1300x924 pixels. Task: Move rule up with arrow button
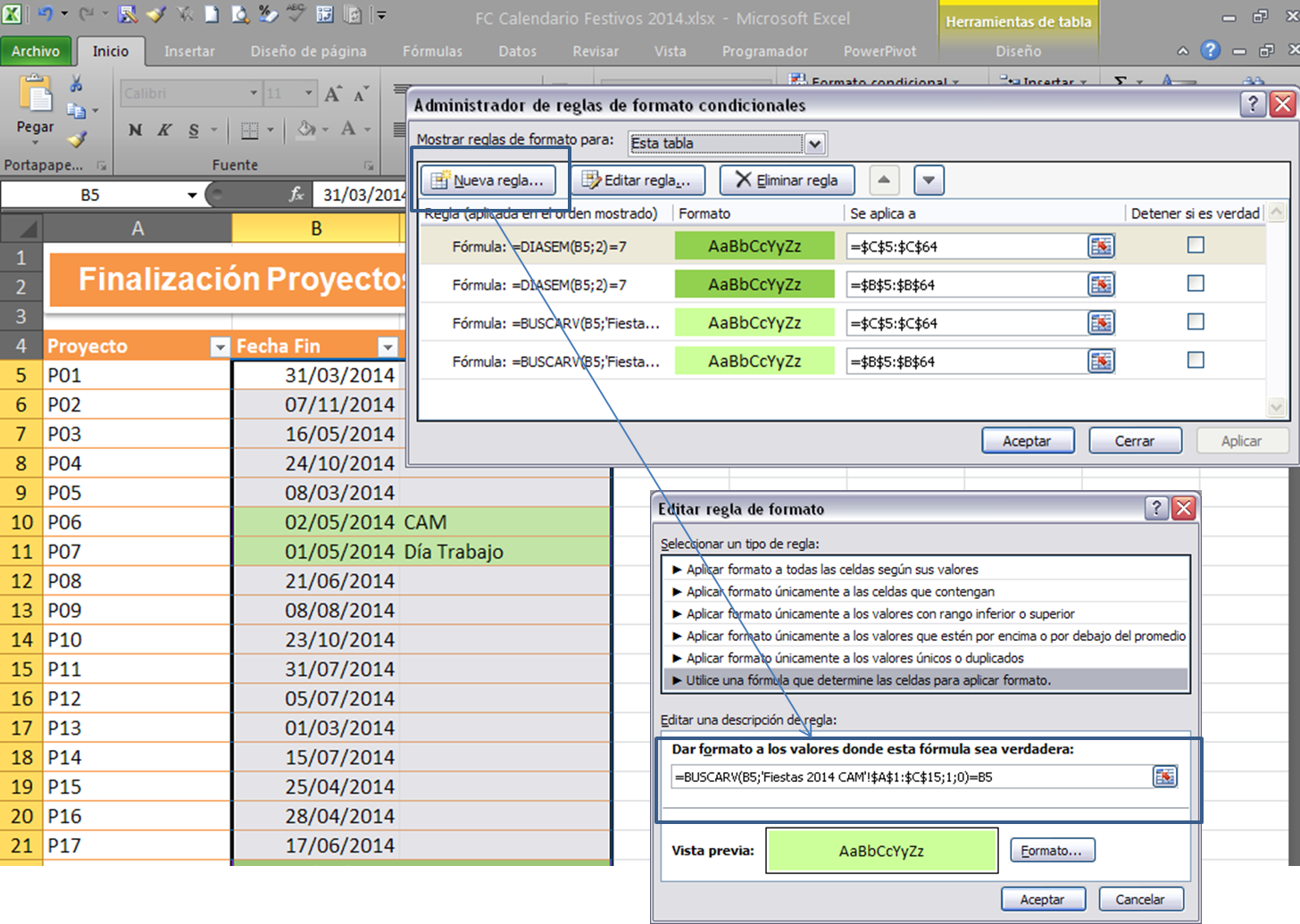click(883, 180)
